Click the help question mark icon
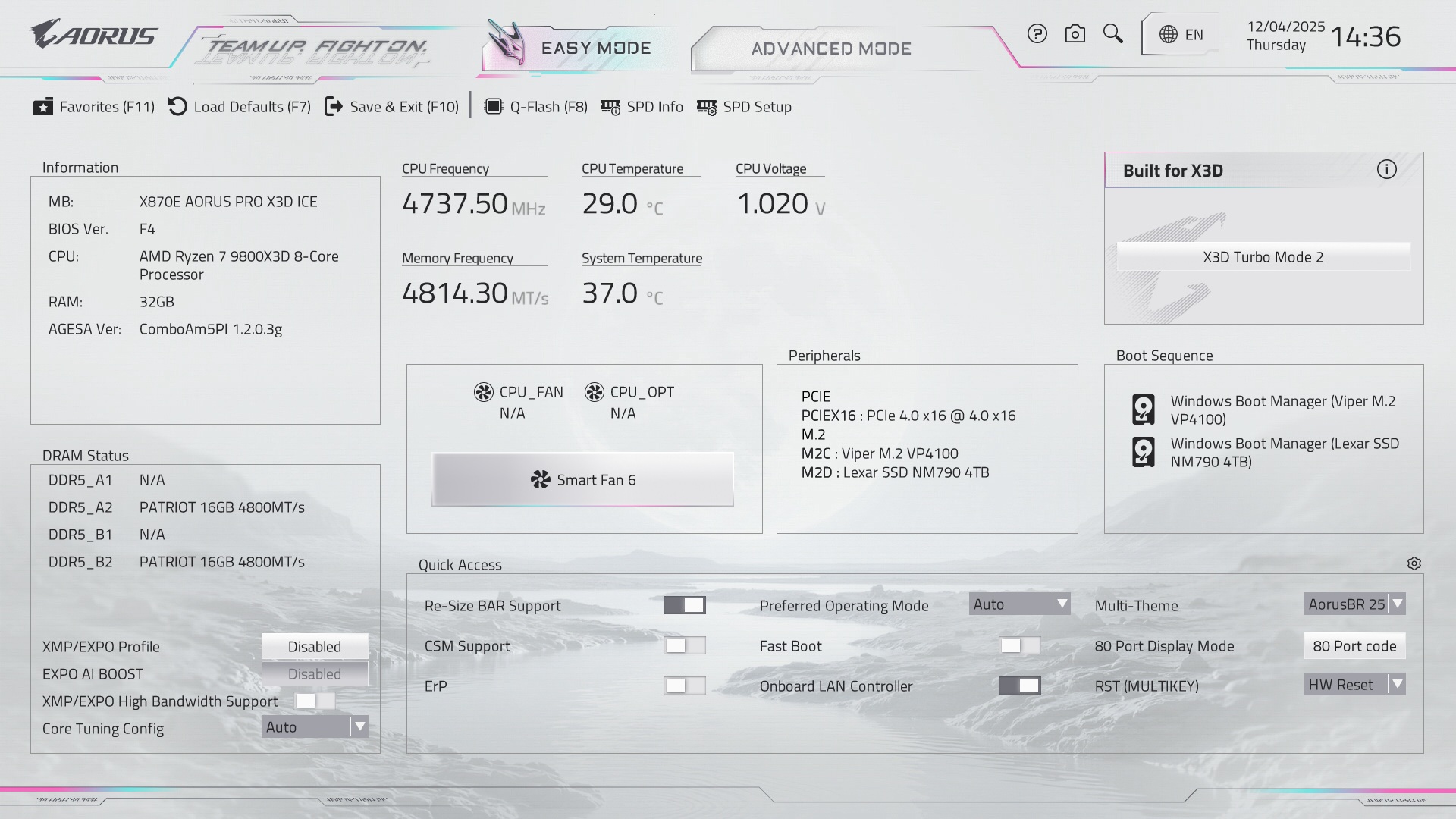The width and height of the screenshot is (1456, 819). (x=1037, y=34)
